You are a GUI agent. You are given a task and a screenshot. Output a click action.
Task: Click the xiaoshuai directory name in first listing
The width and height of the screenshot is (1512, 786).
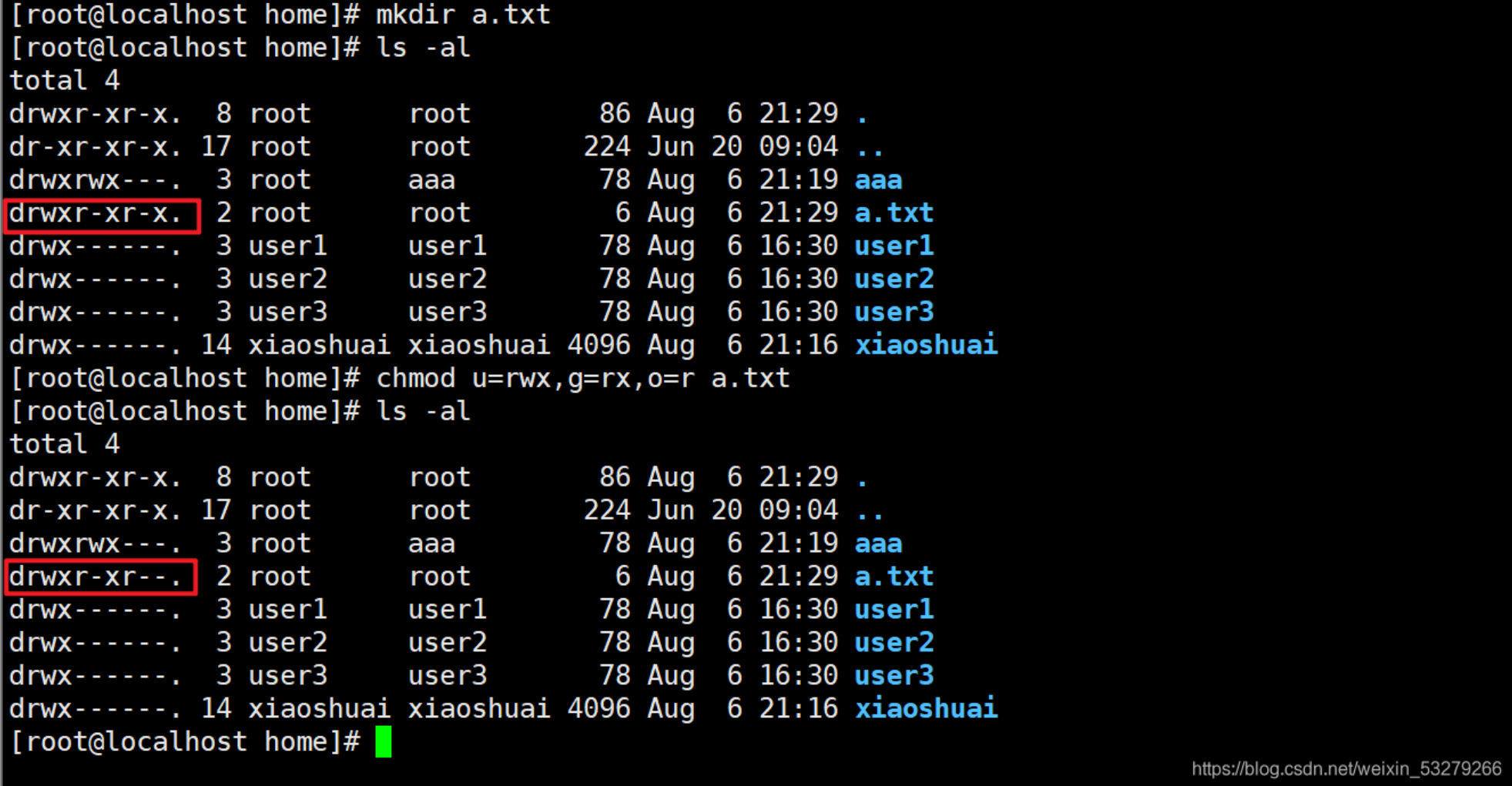927,345
